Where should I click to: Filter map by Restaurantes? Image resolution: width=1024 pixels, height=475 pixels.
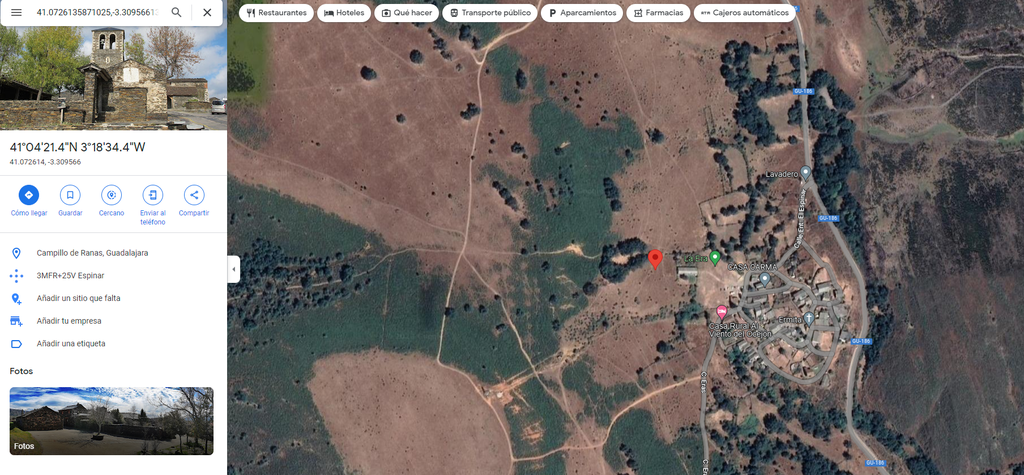click(x=276, y=12)
